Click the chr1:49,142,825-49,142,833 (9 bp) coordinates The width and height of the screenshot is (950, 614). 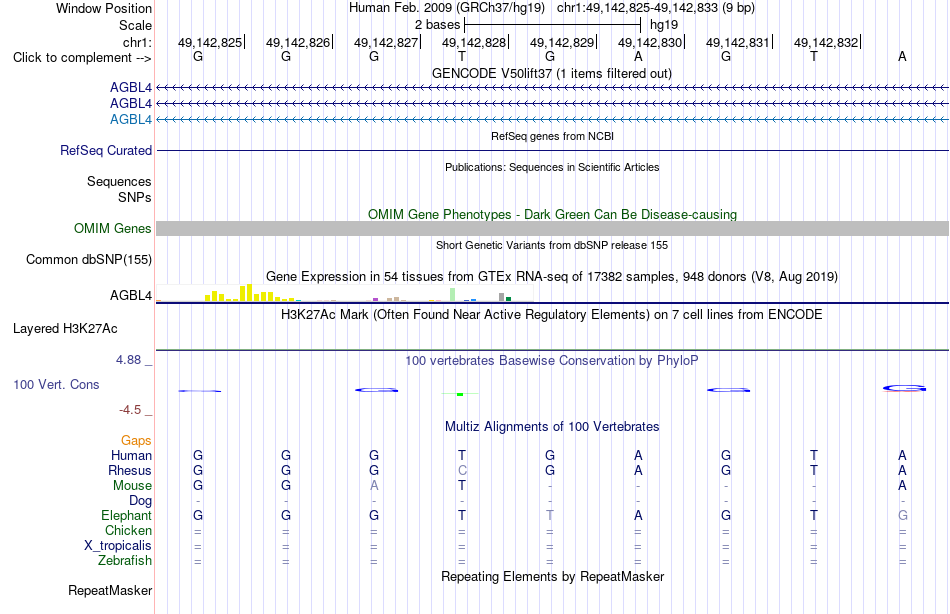click(656, 8)
